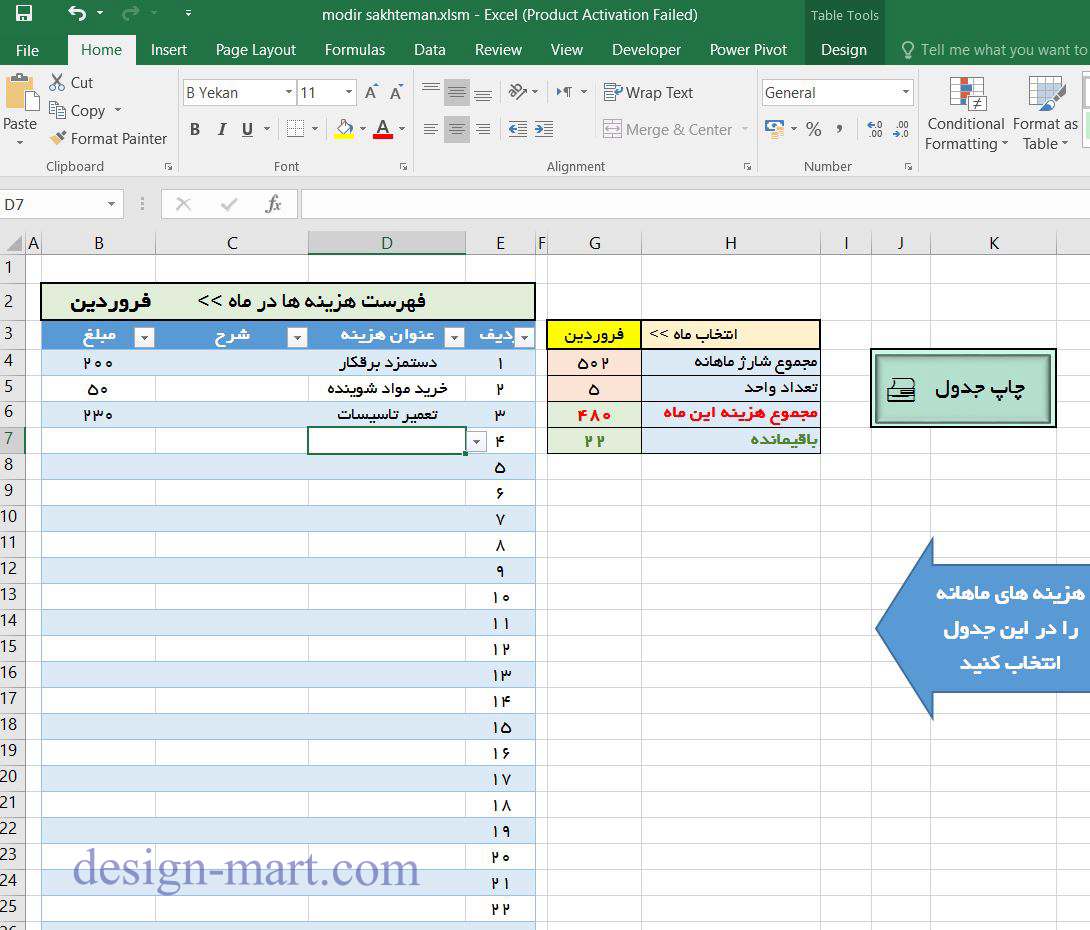Click the Tell me what you want search

(994, 50)
